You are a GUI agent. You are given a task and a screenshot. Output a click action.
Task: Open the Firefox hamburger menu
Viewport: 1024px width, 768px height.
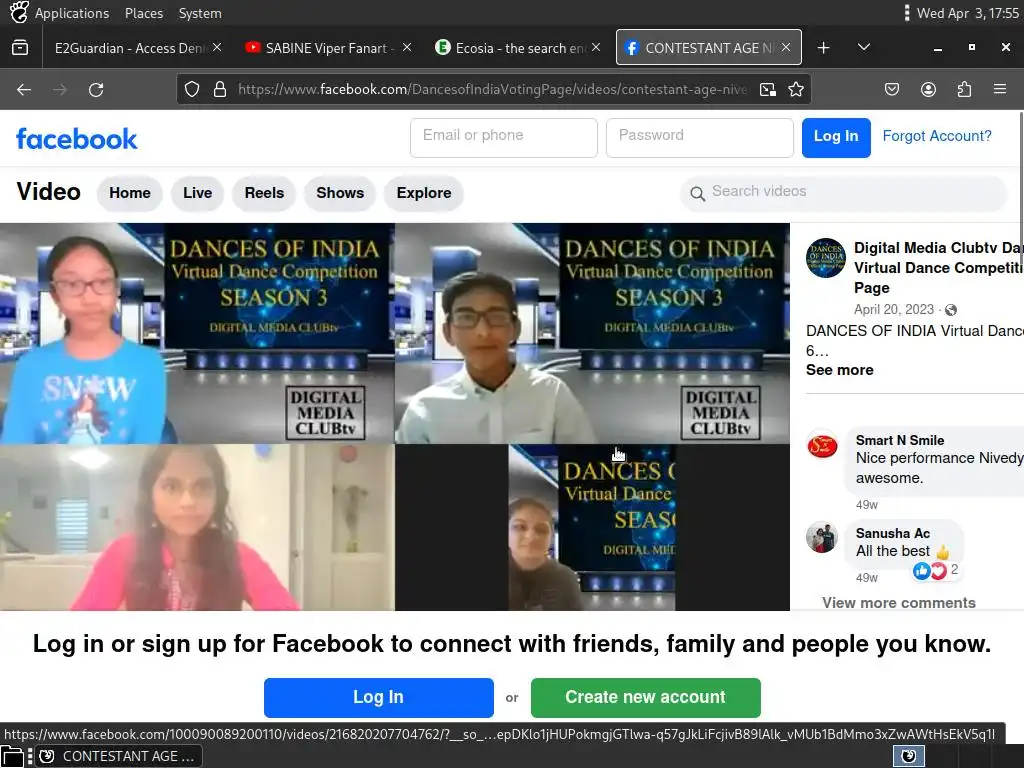click(1000, 89)
